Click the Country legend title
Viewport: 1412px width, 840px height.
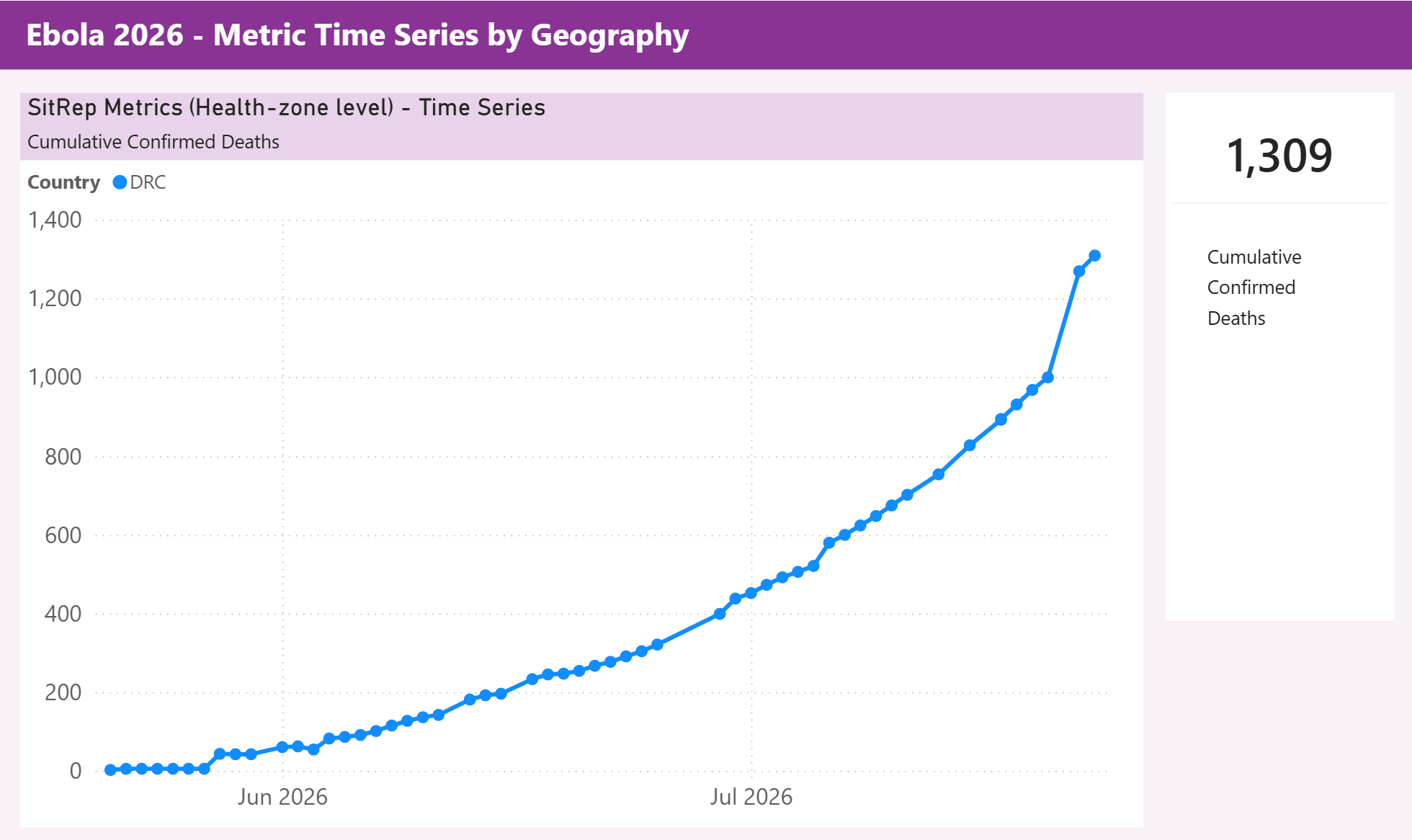tap(63, 182)
